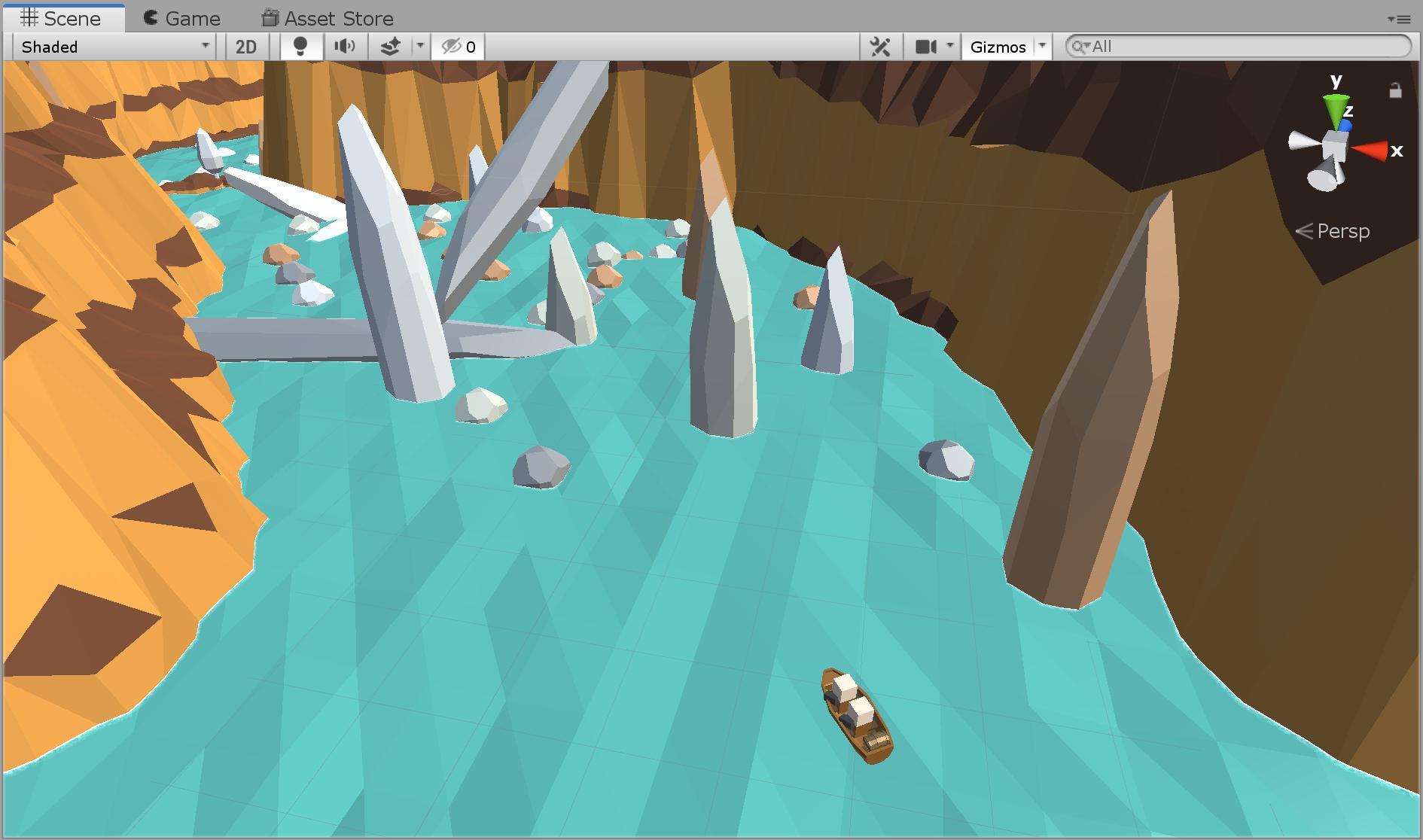Toggle the Gizmos button
Image resolution: width=1423 pixels, height=840 pixels.
coord(998,47)
